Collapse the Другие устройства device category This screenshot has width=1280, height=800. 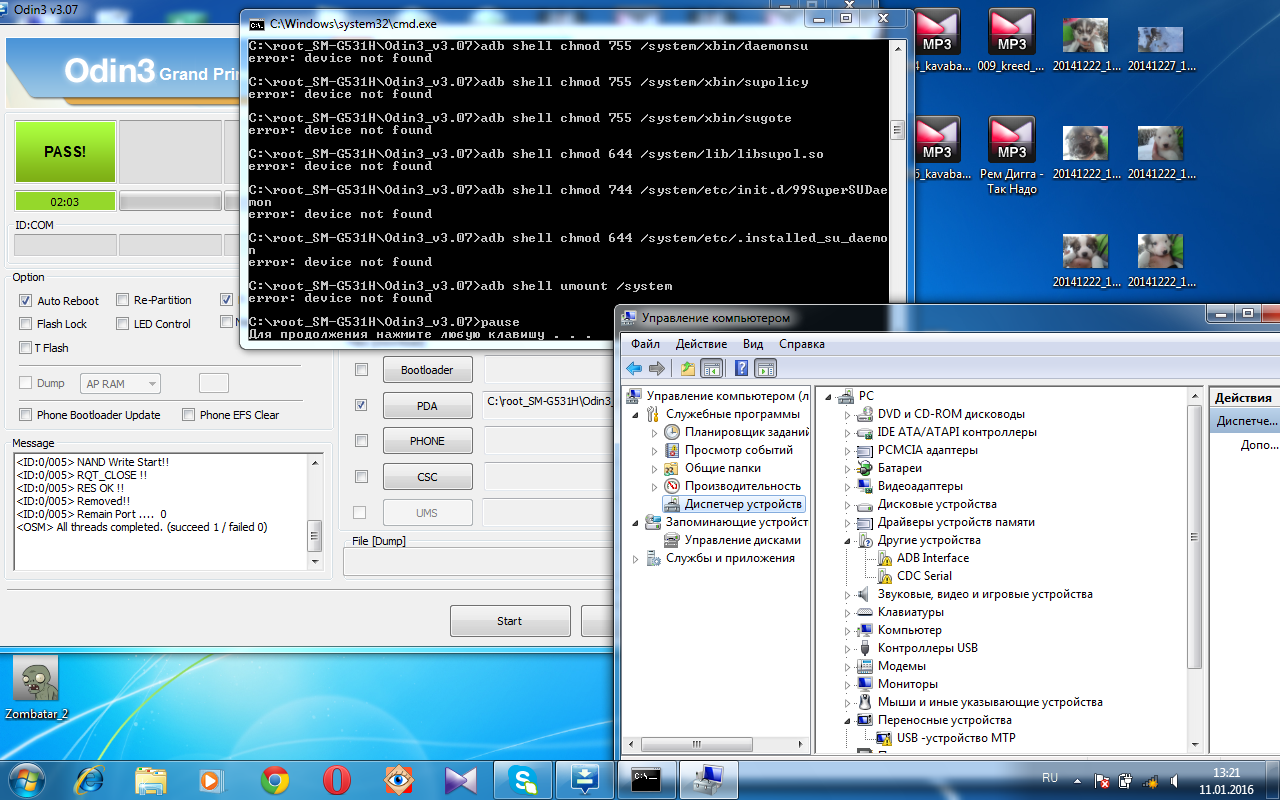(848, 540)
